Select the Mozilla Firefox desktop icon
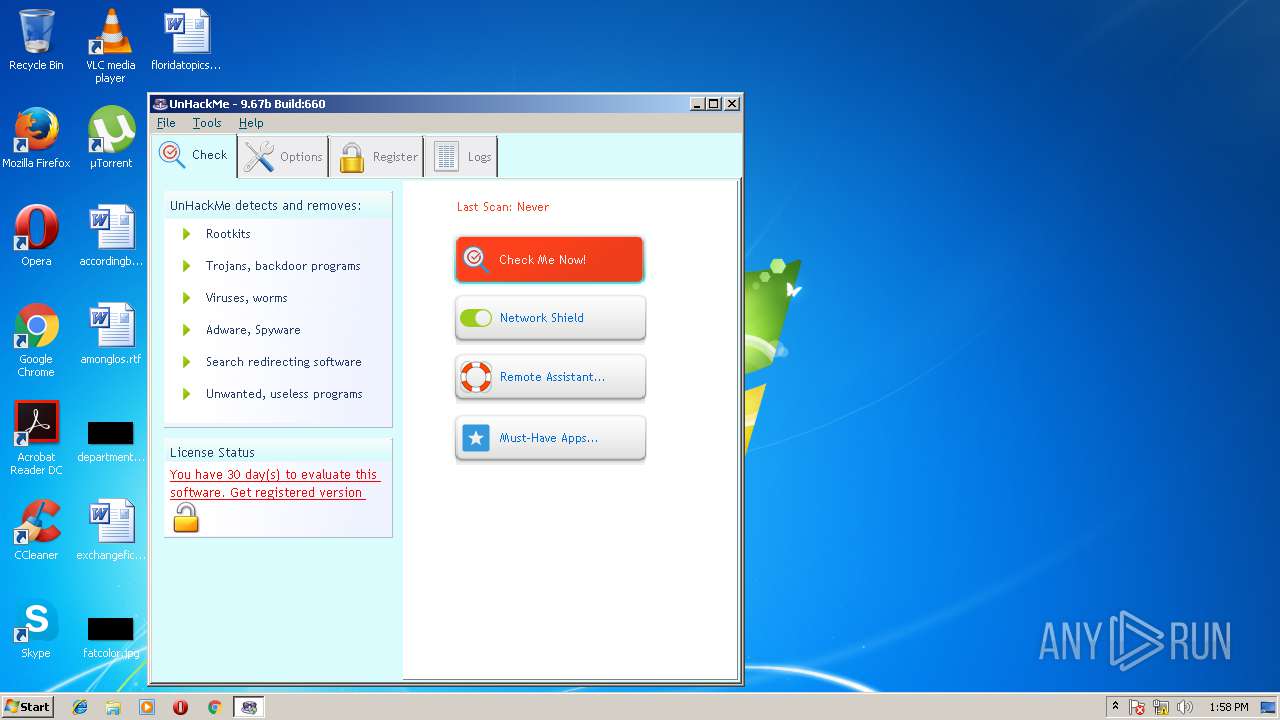Viewport: 1280px width, 720px height. [x=36, y=138]
